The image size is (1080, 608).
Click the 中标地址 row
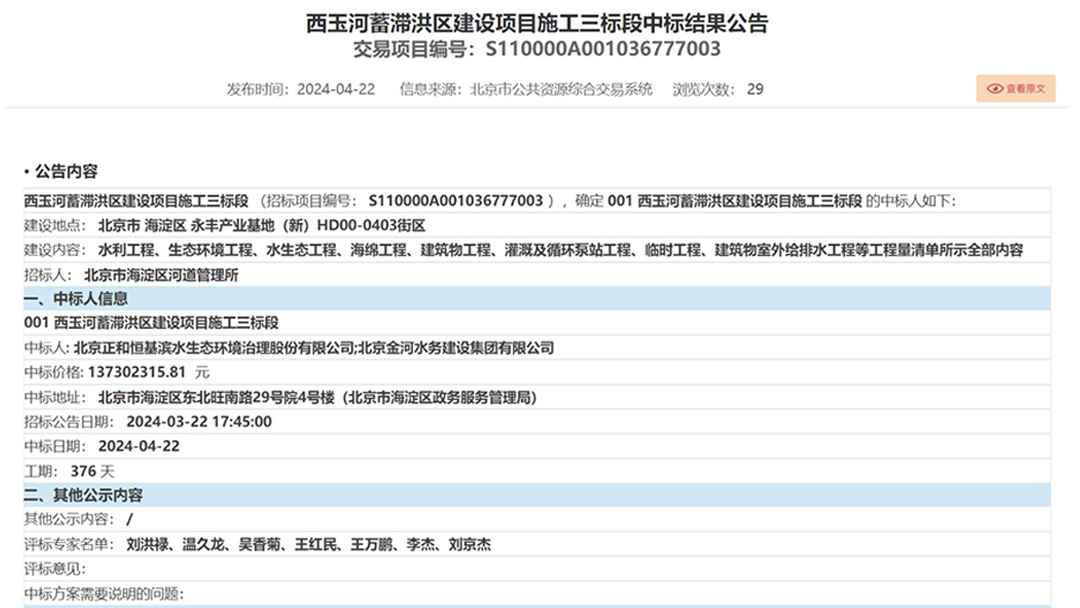(280, 397)
